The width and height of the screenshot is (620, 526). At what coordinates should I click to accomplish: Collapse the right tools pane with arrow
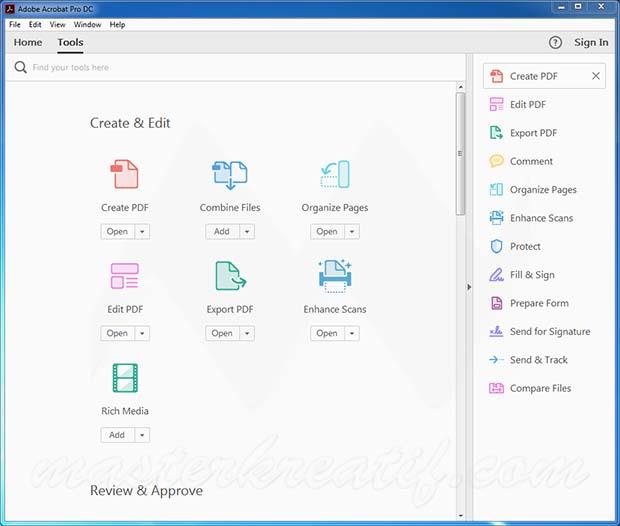click(x=469, y=287)
